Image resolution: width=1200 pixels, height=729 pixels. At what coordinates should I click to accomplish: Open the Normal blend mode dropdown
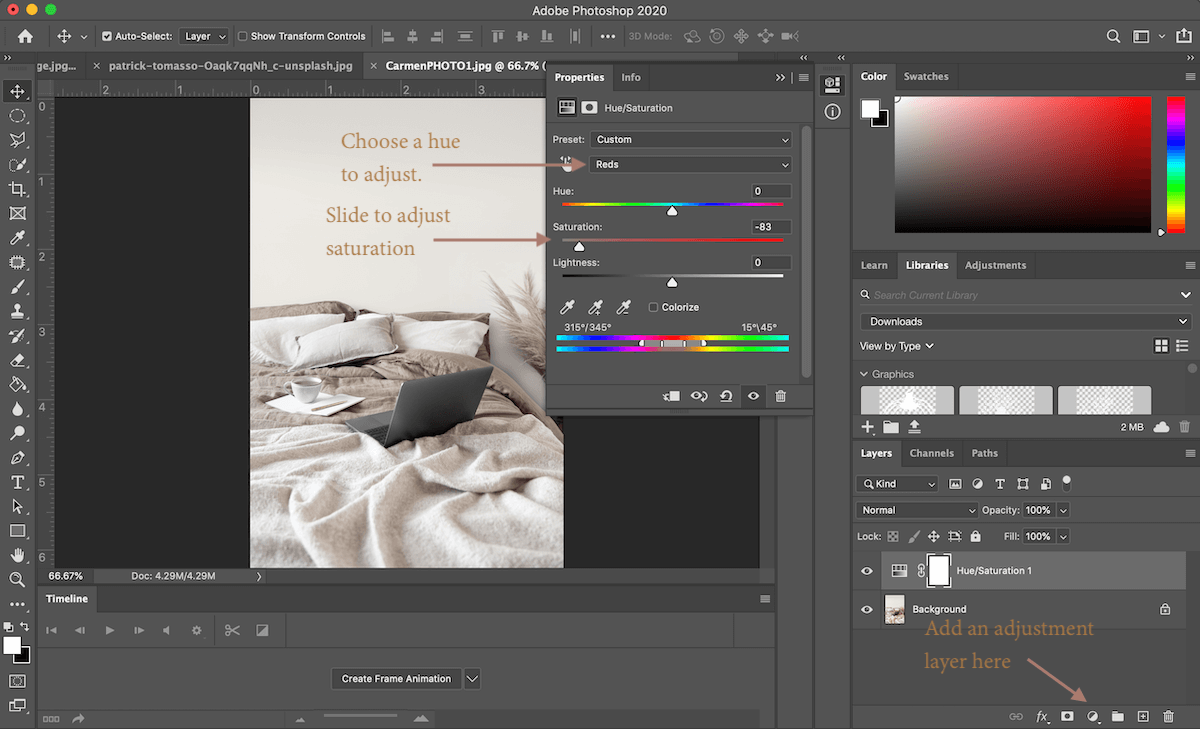[916, 510]
